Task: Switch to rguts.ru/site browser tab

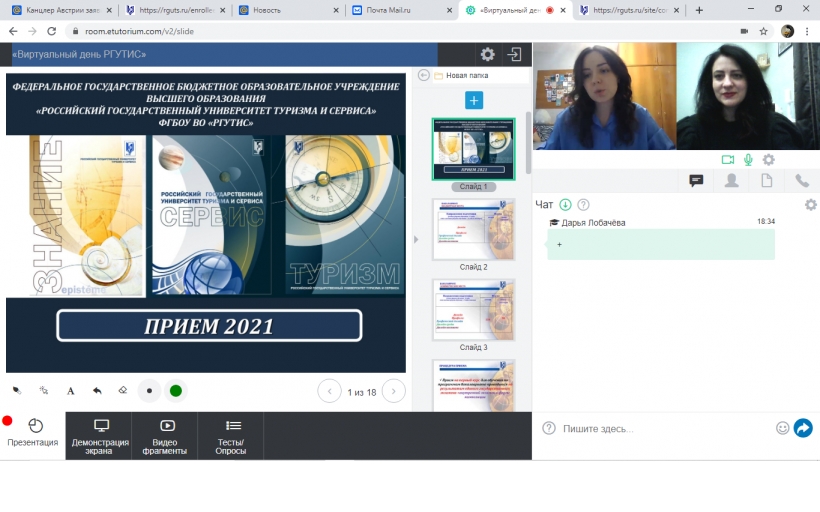Action: (630, 10)
